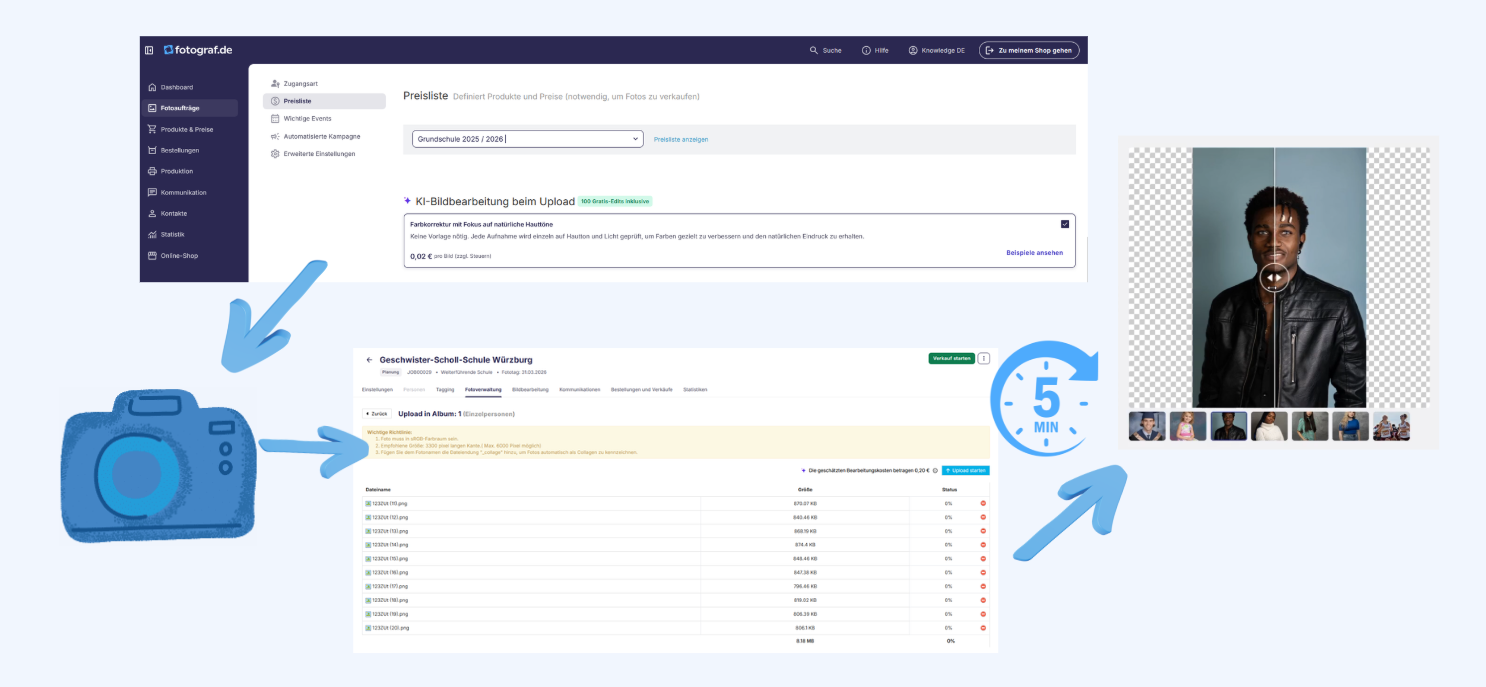
Task: Open Produkte & Preise section
Action: (x=180, y=129)
